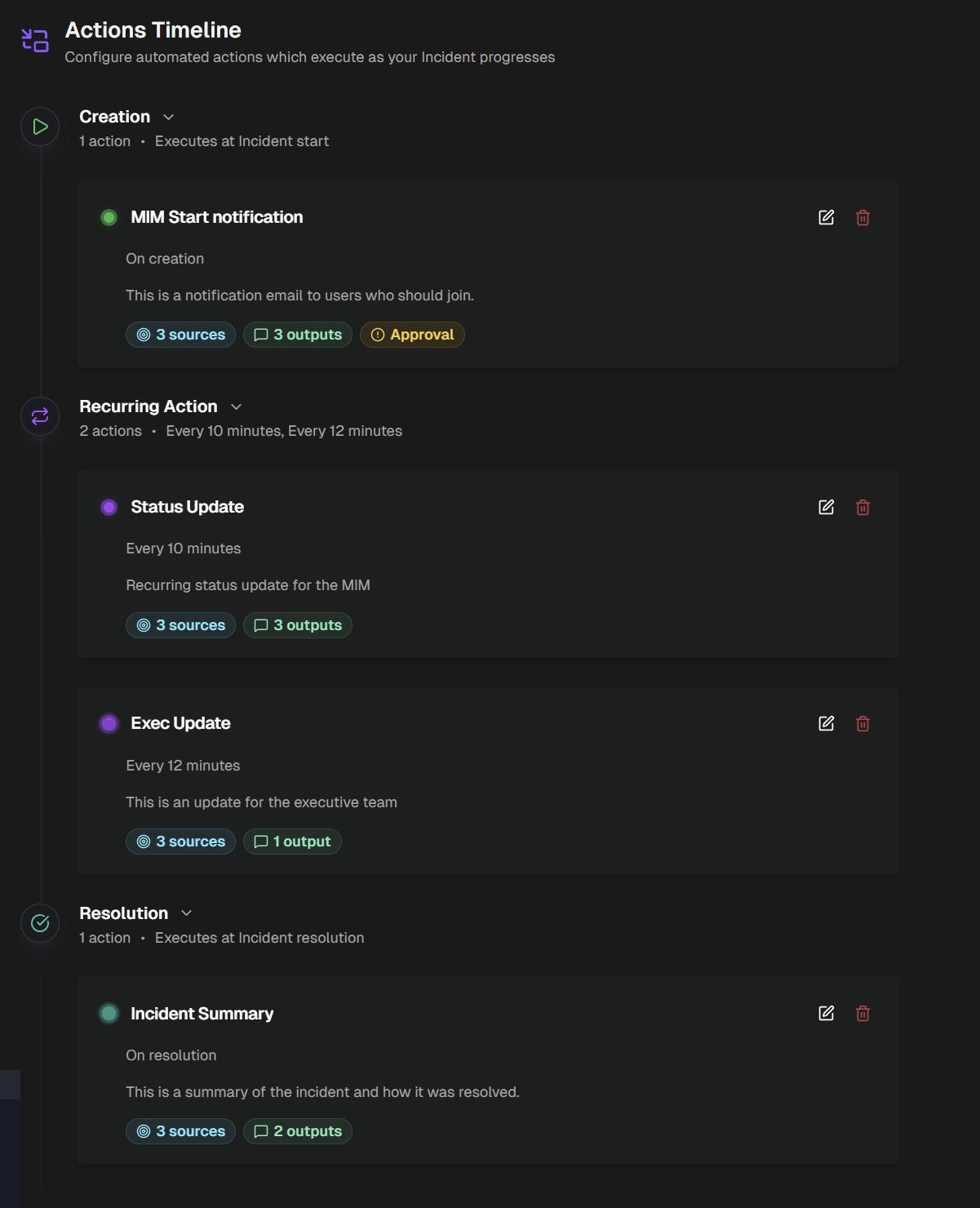The height and width of the screenshot is (1208, 980).
Task: Click the Resolution checkmark icon
Action: pyautogui.click(x=39, y=923)
